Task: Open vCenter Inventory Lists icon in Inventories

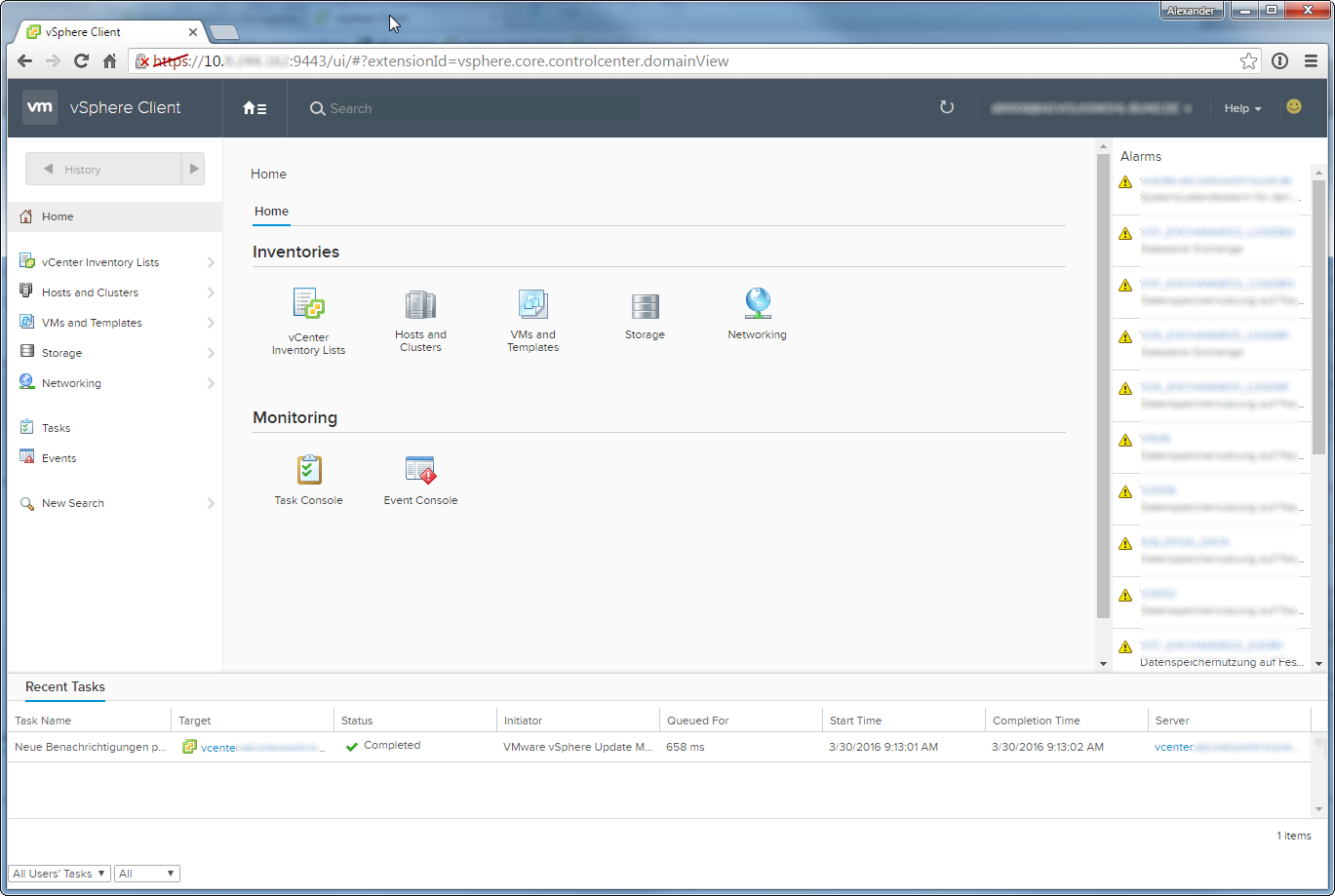Action: 309,304
